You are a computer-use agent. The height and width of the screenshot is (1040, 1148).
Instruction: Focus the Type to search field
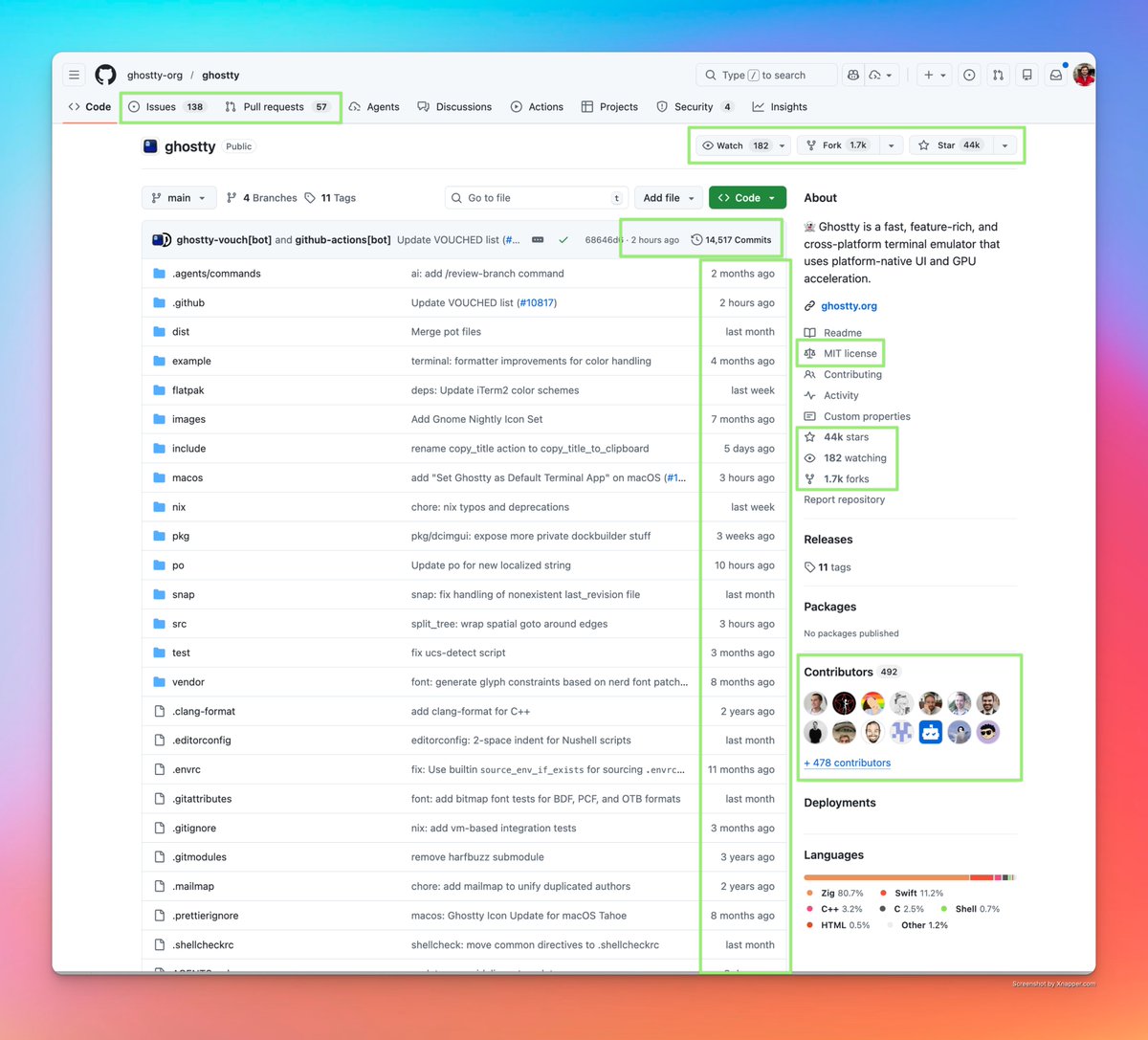tap(765, 75)
